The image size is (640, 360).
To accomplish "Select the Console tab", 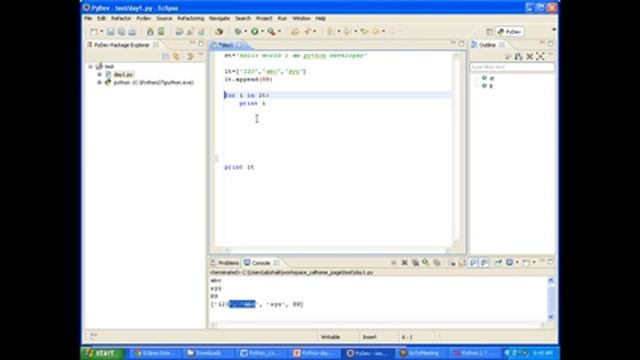I will click(258, 263).
